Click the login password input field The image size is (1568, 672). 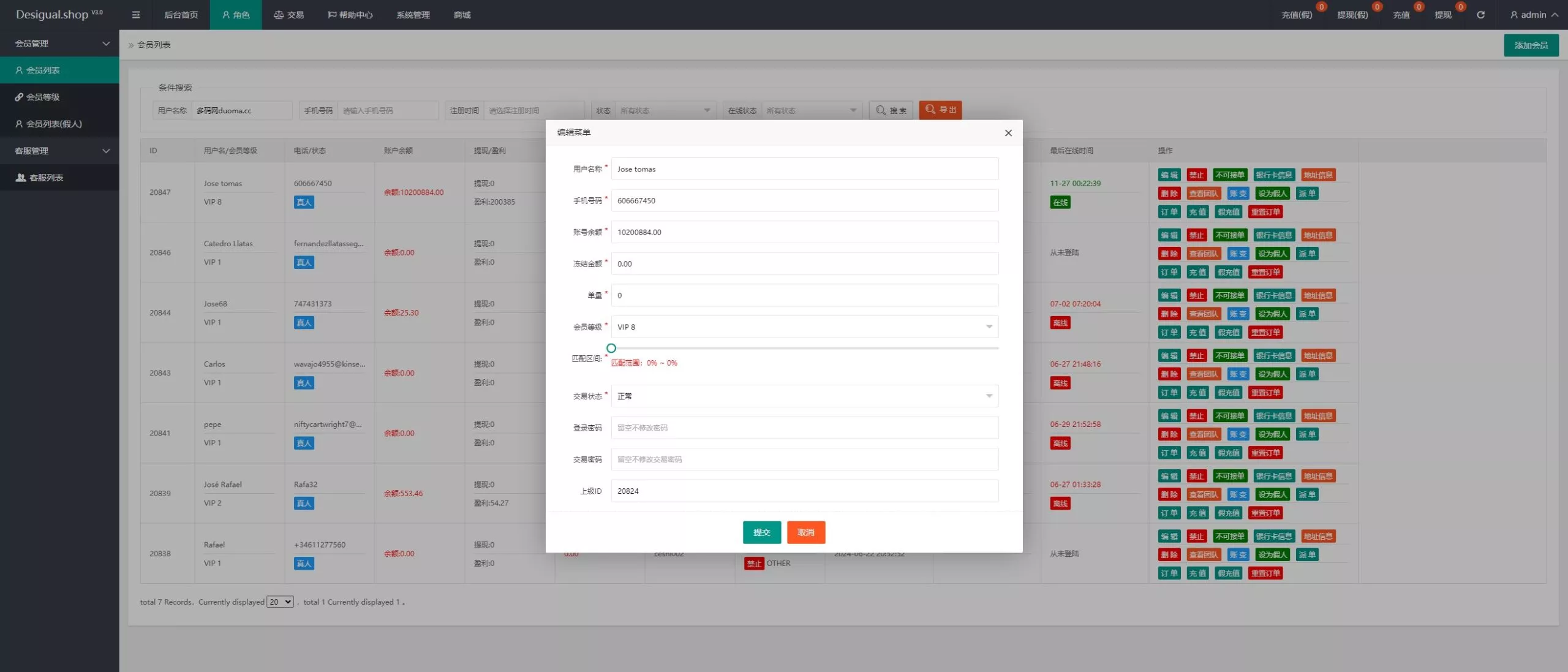pyautogui.click(x=804, y=428)
